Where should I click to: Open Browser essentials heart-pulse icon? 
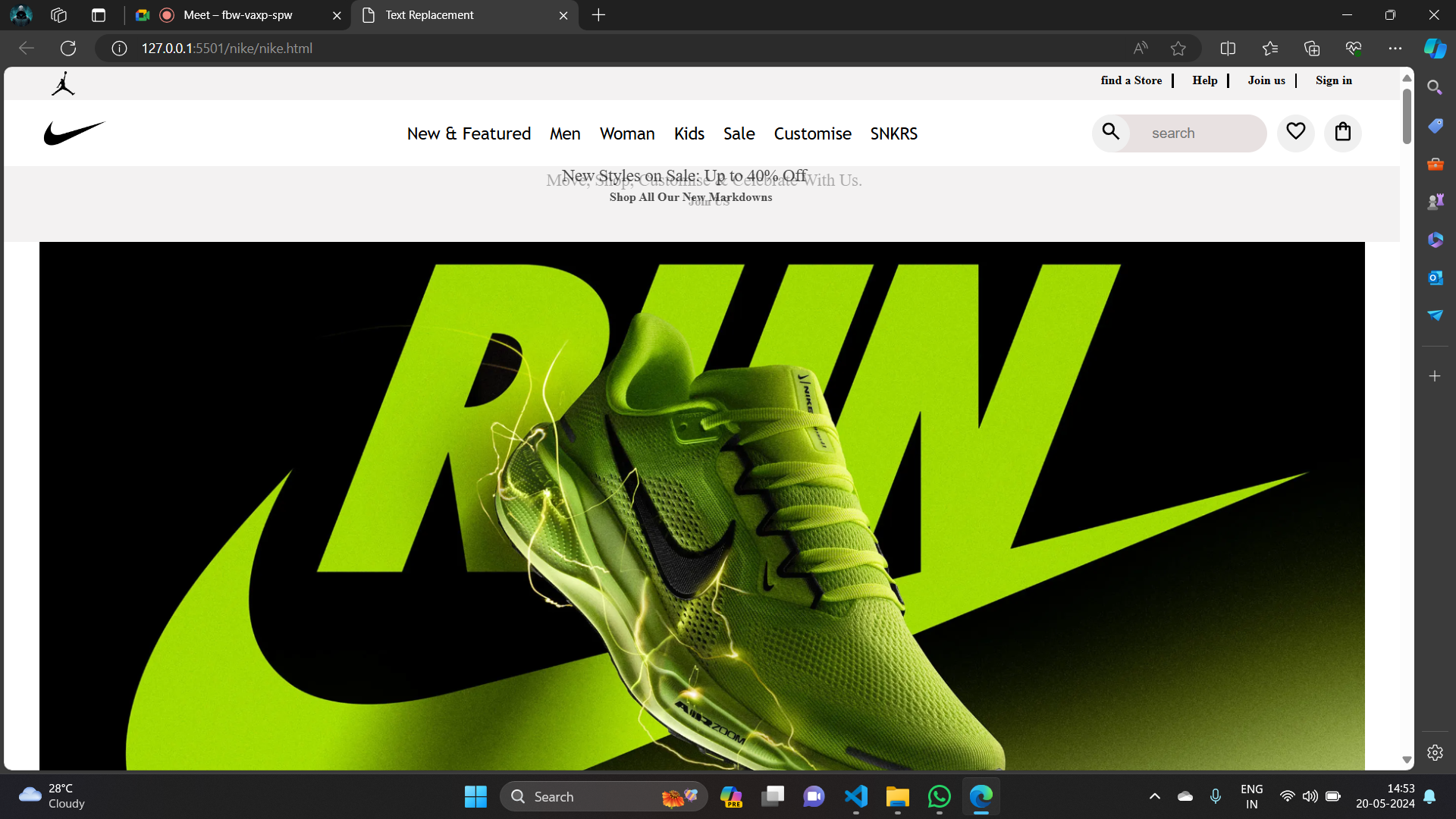[1354, 49]
